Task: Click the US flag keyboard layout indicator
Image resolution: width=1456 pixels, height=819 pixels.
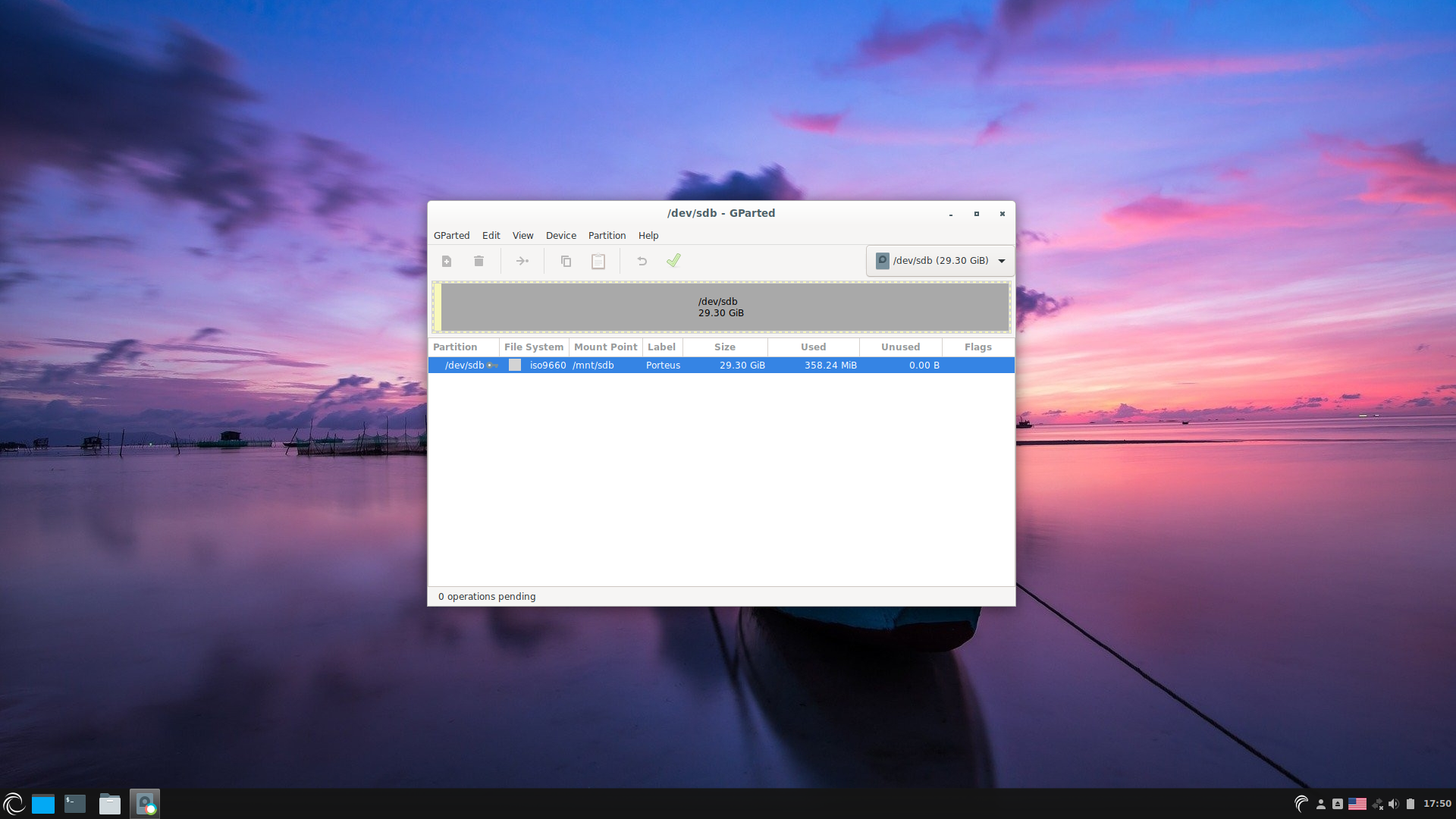Action: click(1357, 804)
